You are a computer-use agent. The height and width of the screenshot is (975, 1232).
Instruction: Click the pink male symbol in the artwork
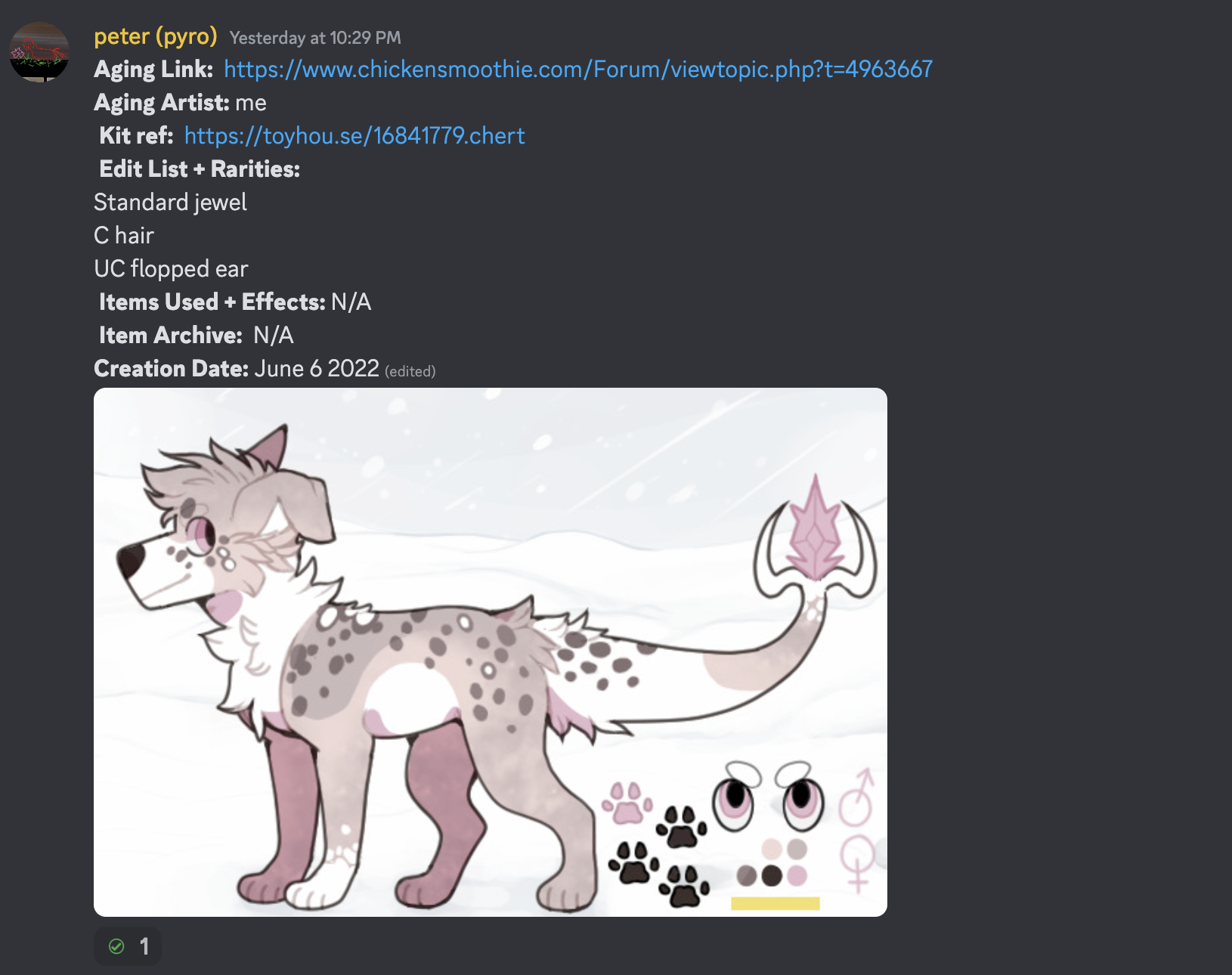click(857, 797)
